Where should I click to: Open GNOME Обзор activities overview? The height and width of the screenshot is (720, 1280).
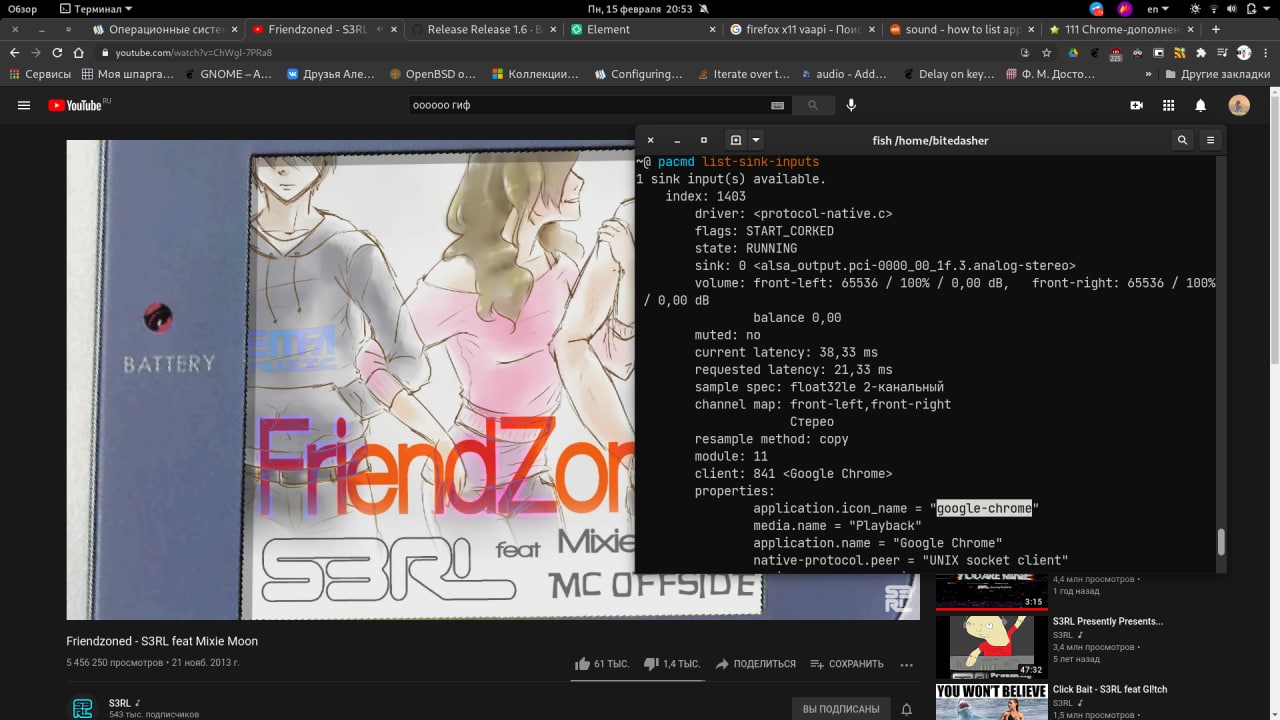23,9
